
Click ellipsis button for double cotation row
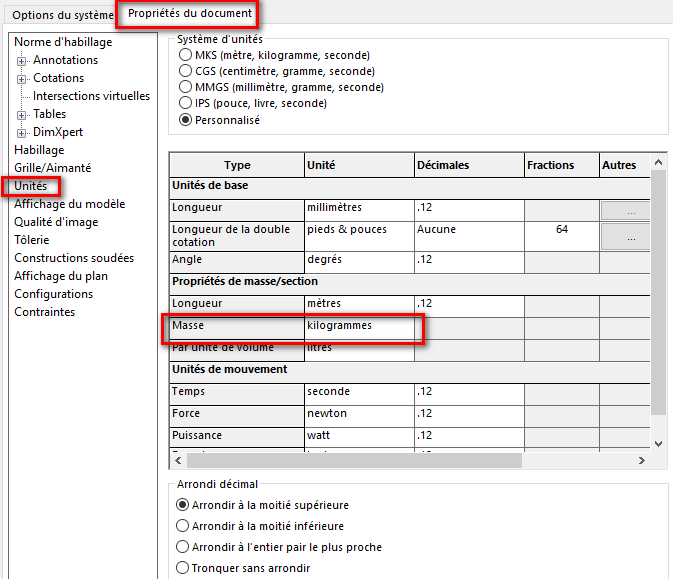tap(626, 236)
